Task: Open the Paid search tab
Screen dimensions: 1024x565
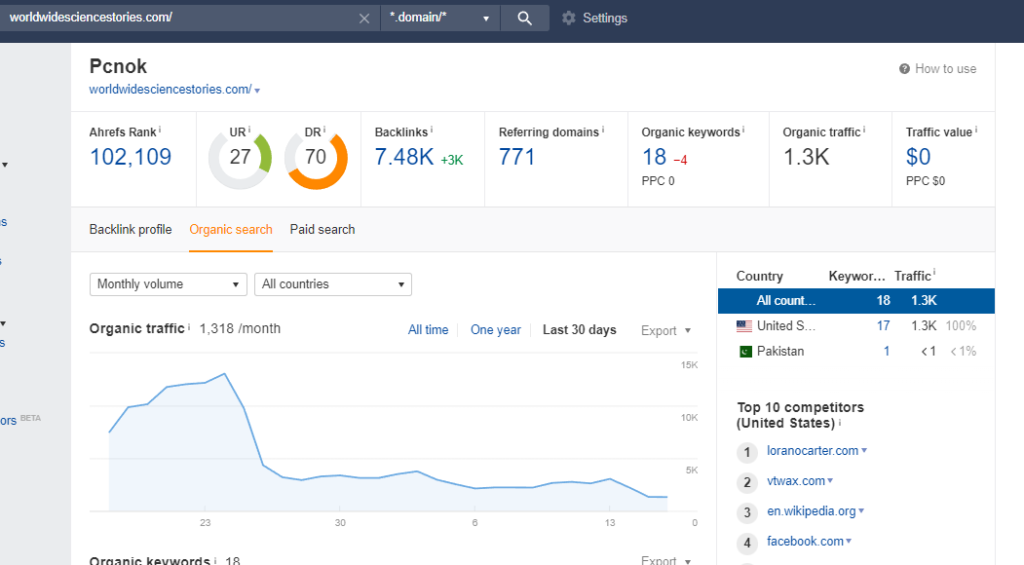Action: click(x=323, y=229)
